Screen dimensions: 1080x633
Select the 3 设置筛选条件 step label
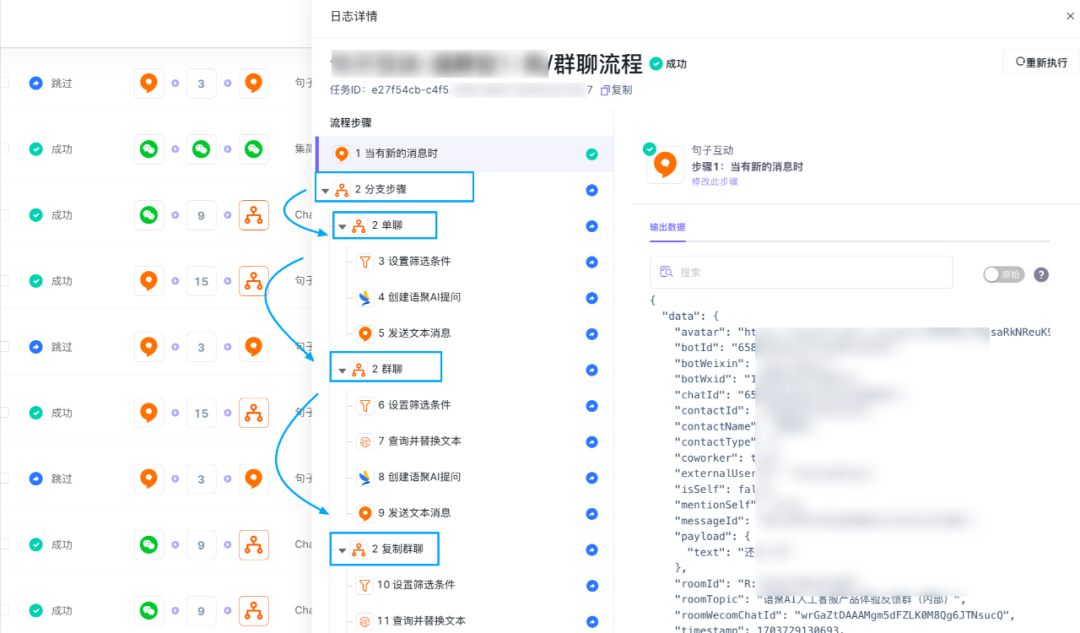click(x=415, y=262)
